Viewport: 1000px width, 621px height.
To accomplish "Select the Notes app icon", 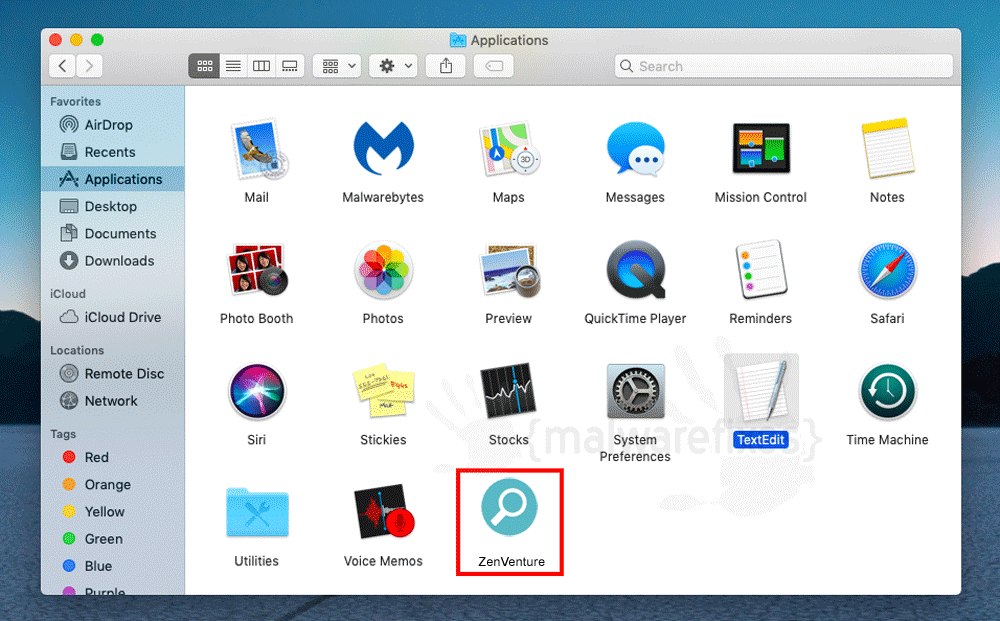I will tap(887, 149).
